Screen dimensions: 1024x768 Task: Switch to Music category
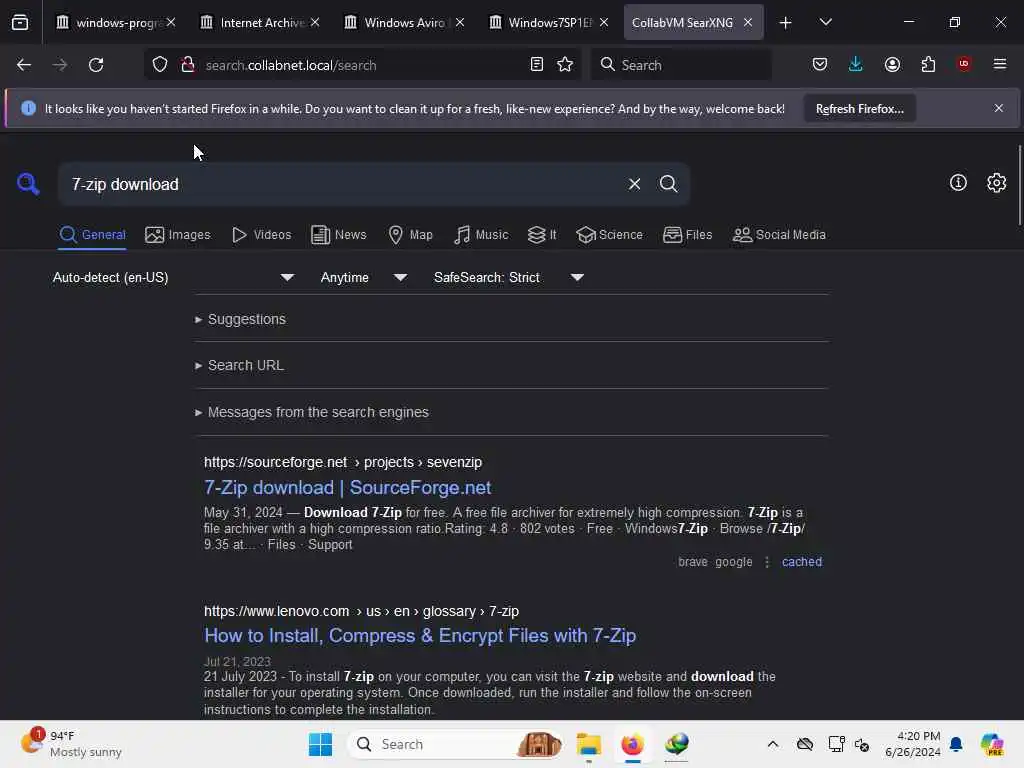tap(481, 235)
